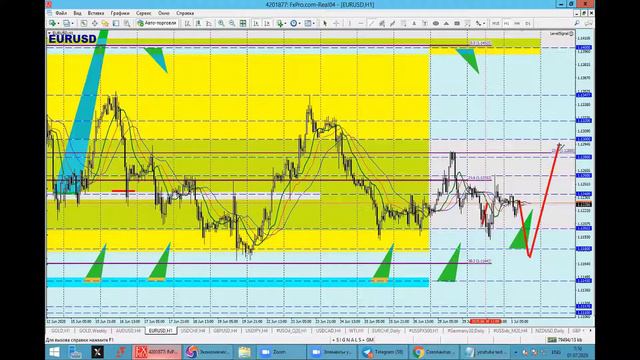
Task: Click the red price label on time axis
Action: click(486, 322)
